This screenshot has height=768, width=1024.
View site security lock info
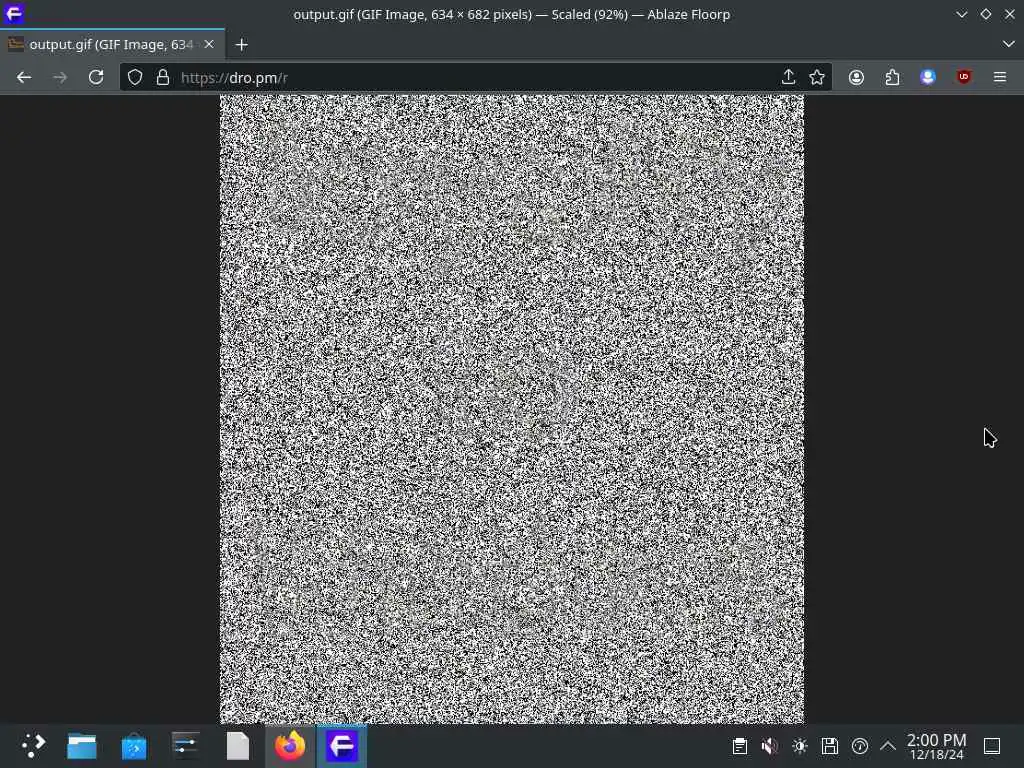pos(163,78)
